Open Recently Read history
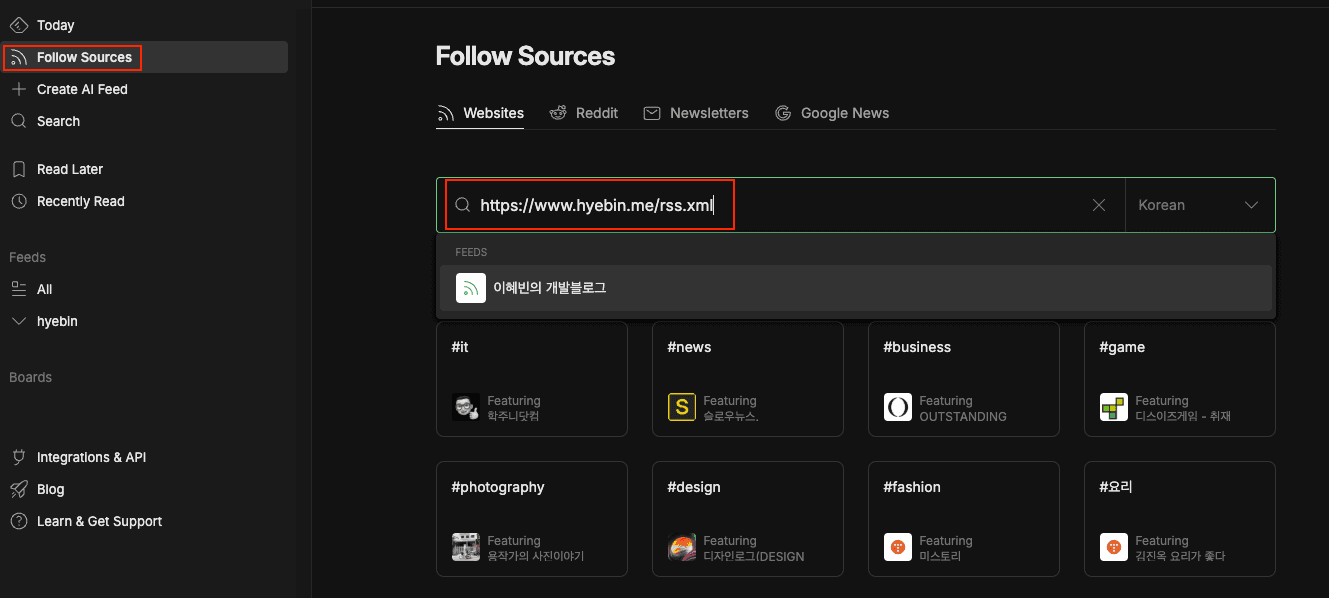The image size is (1329, 598). [x=80, y=201]
